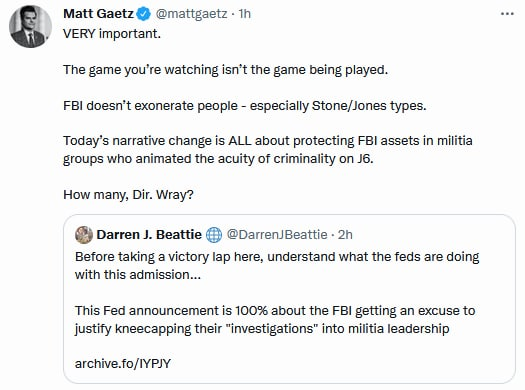
Task: Open the Darren J. Beattie display name
Action: 149,235
